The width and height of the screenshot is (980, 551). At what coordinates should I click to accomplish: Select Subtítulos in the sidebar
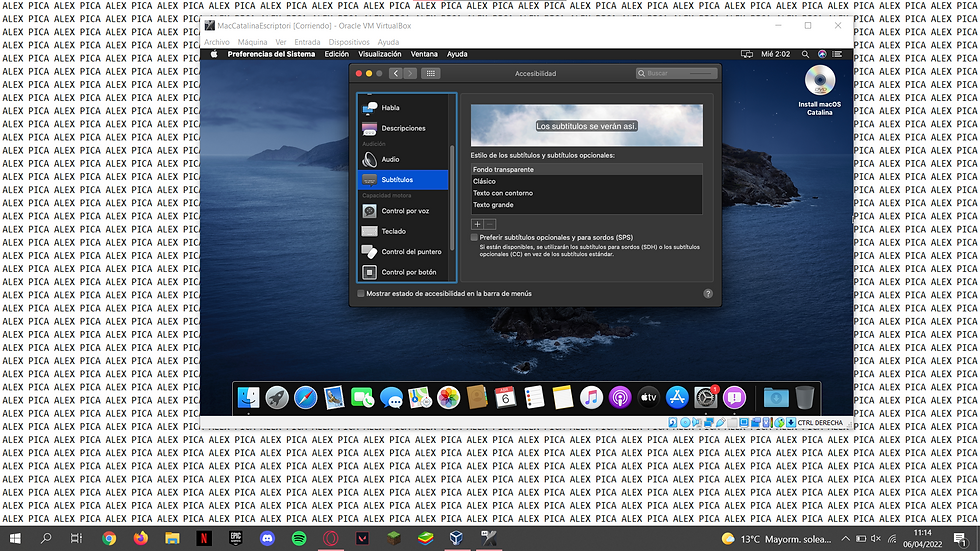[x=403, y=179]
